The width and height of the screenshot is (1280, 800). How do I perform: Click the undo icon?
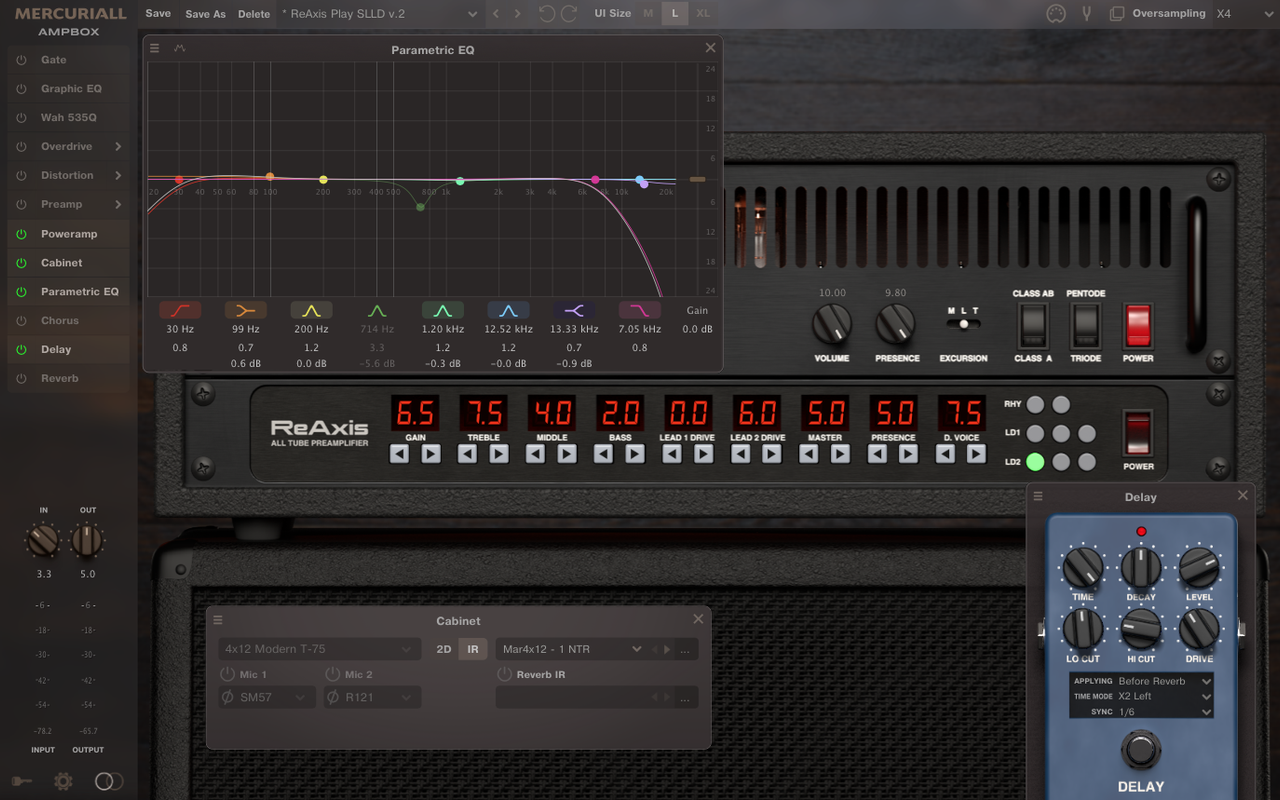[546, 14]
